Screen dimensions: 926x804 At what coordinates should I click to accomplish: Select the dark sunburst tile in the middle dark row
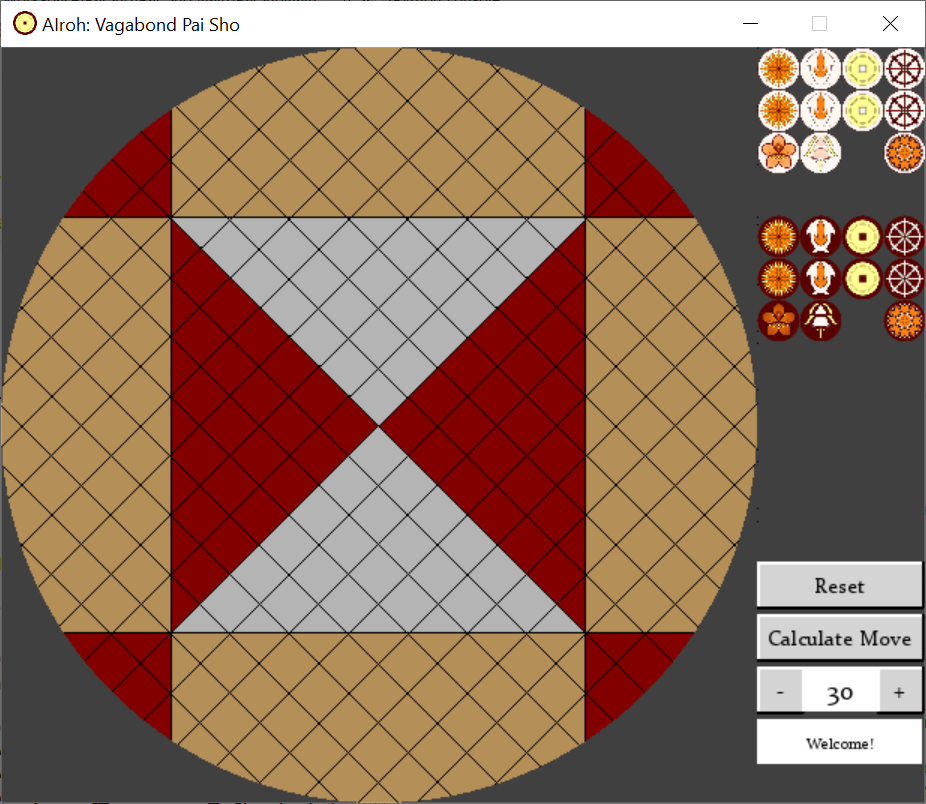(778, 278)
